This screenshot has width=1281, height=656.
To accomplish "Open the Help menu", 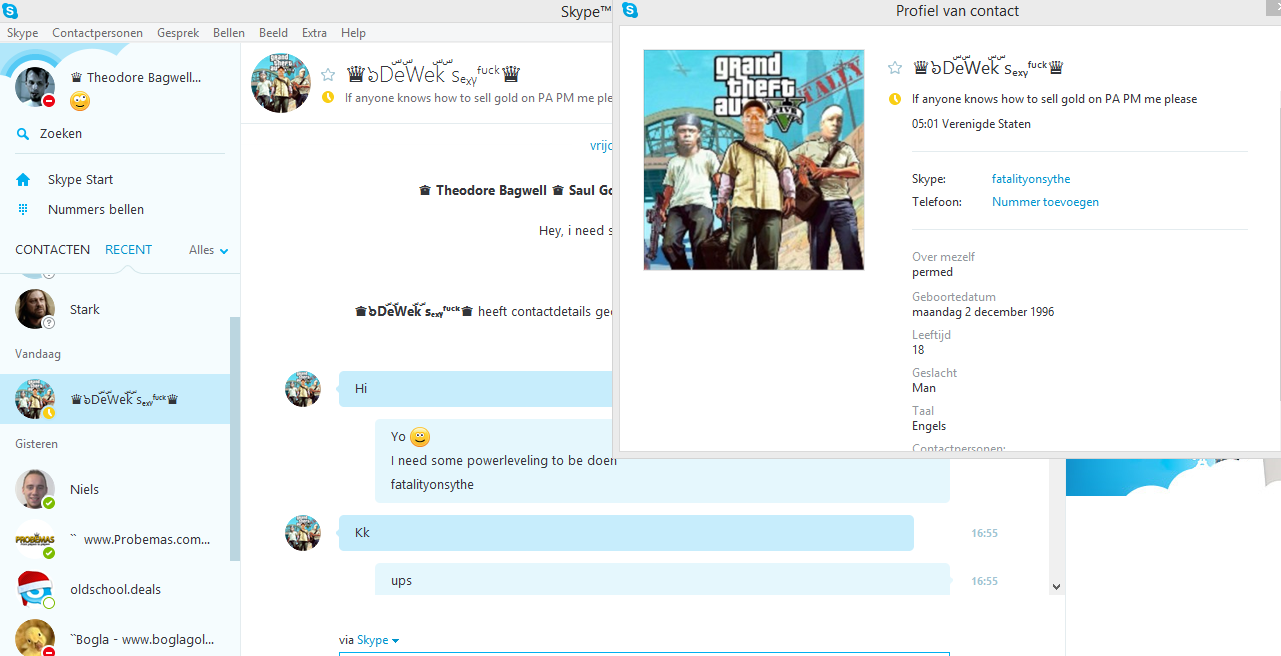I will click(x=353, y=33).
